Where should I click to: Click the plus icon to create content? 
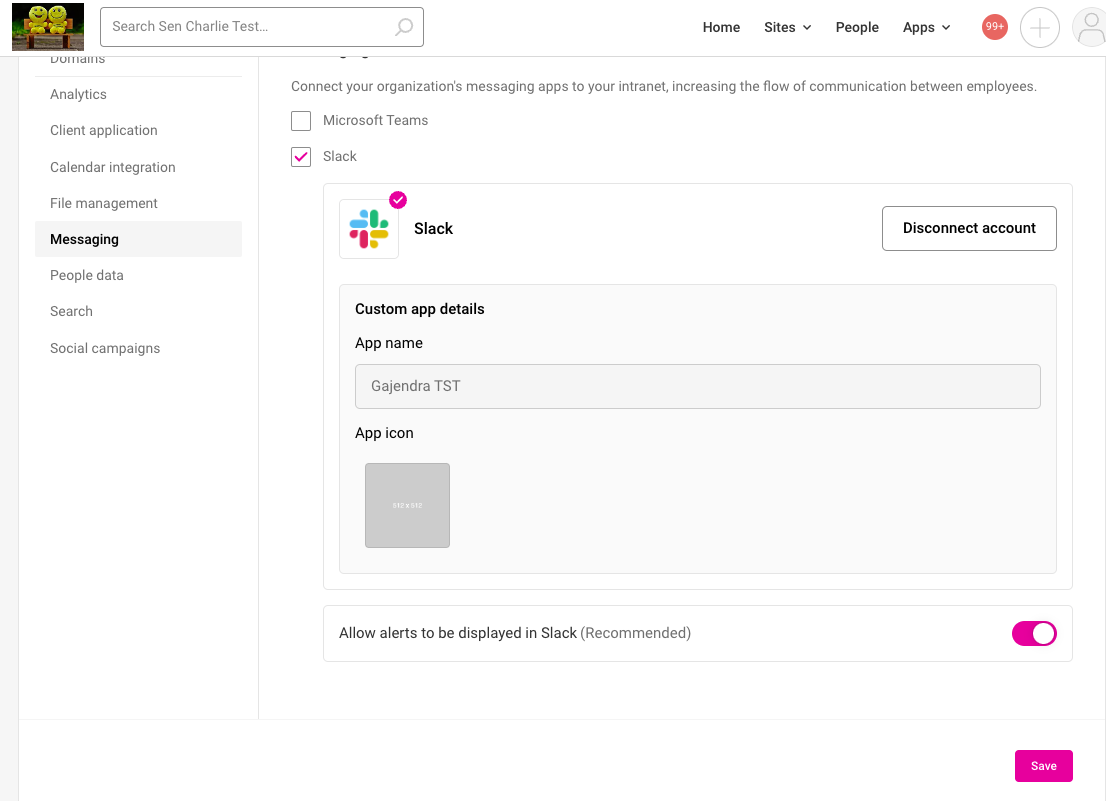tap(1039, 27)
